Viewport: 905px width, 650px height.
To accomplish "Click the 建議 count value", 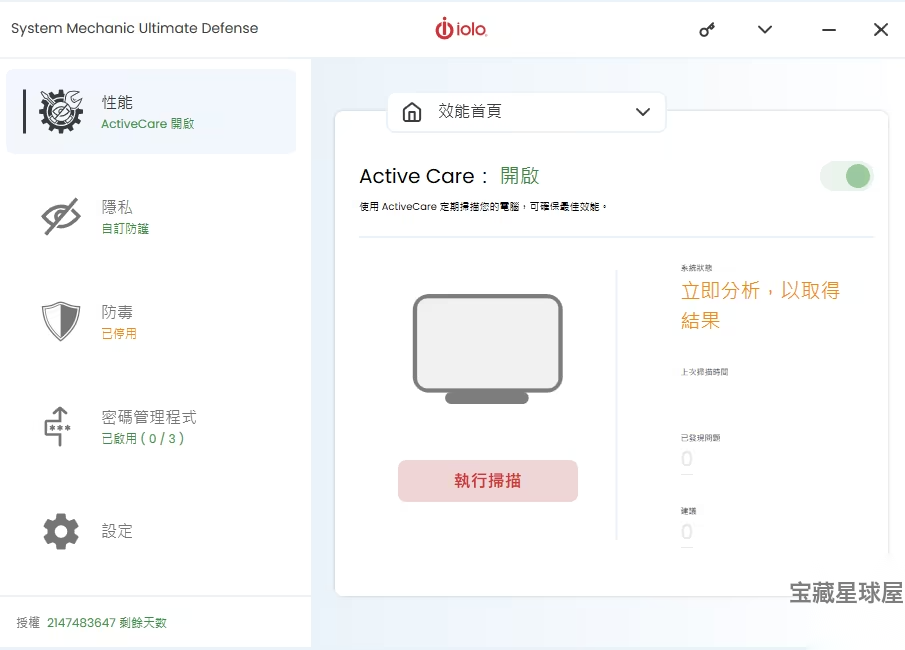I will pyautogui.click(x=686, y=532).
